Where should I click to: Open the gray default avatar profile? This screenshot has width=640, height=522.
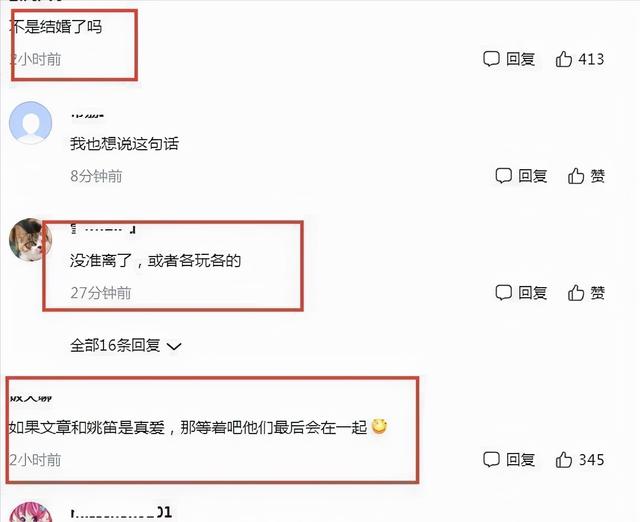tap(31, 122)
